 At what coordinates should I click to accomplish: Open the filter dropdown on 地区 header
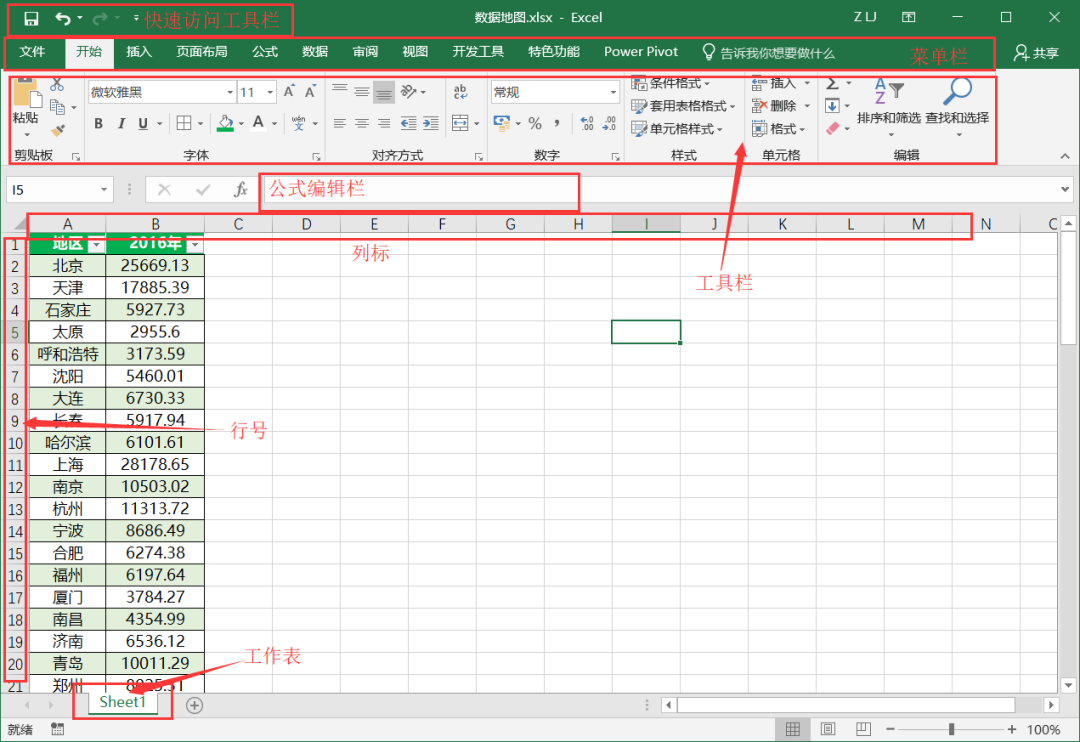click(96, 245)
